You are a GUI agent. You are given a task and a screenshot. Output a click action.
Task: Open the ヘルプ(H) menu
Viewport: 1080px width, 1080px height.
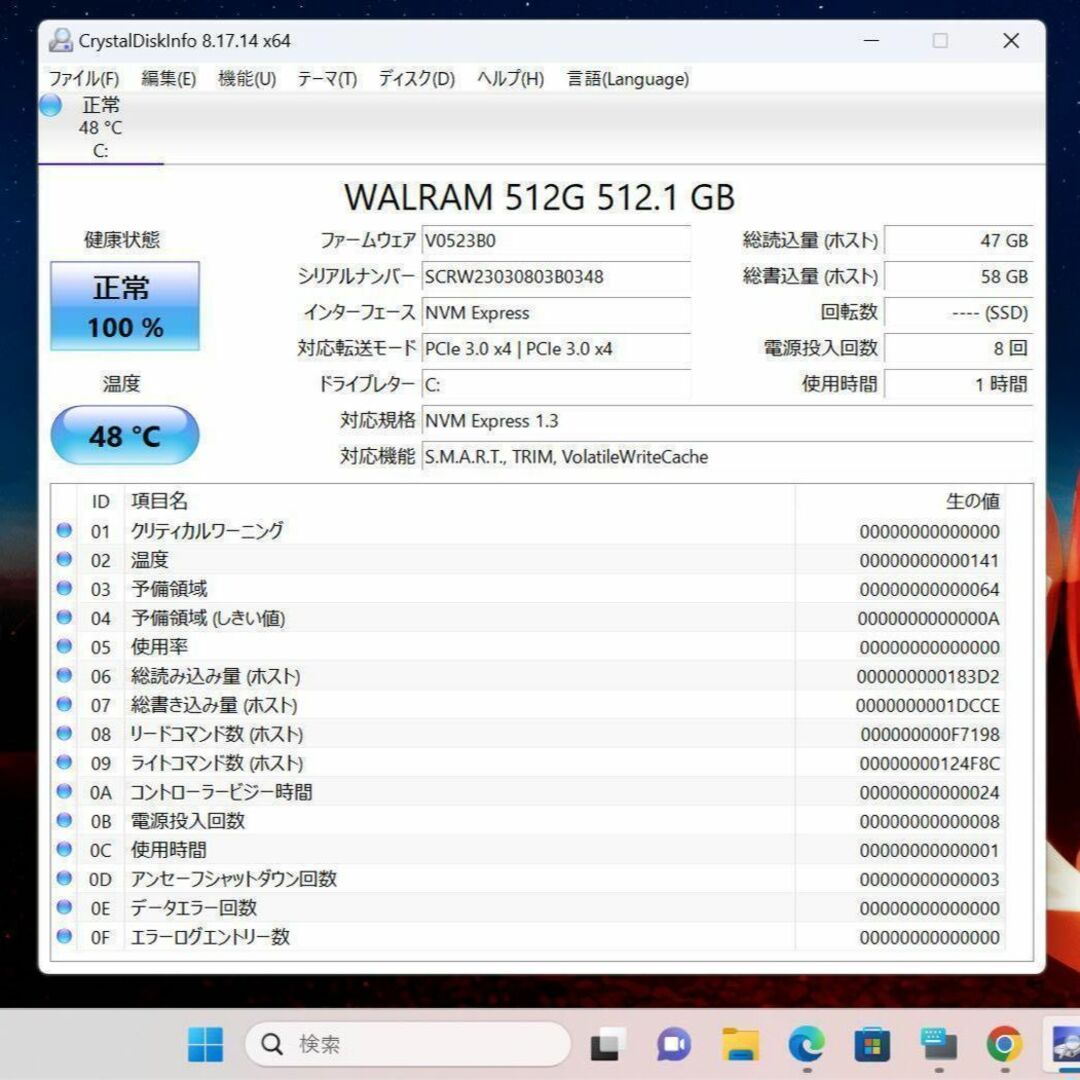point(510,79)
